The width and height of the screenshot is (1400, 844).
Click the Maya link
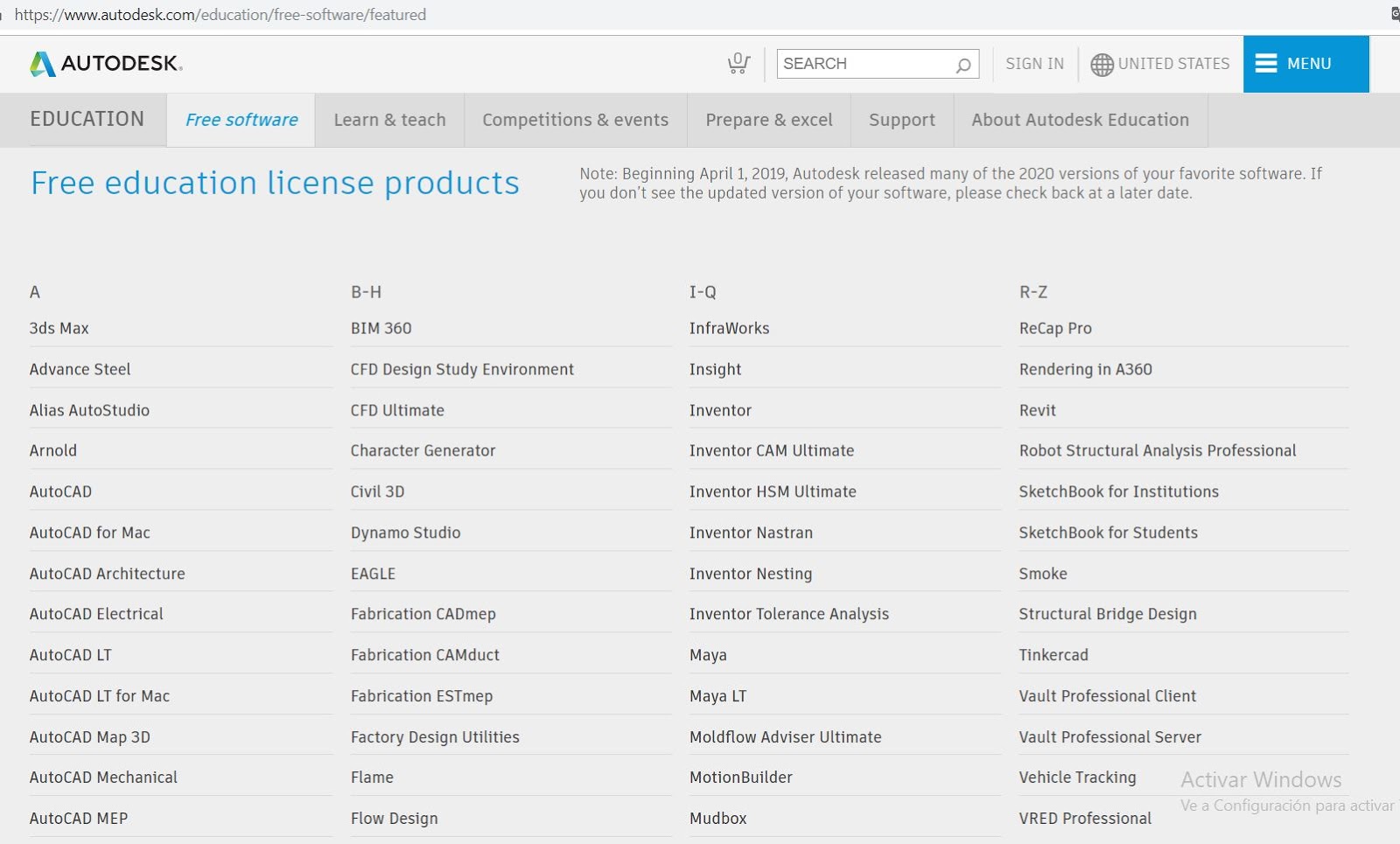tap(708, 655)
